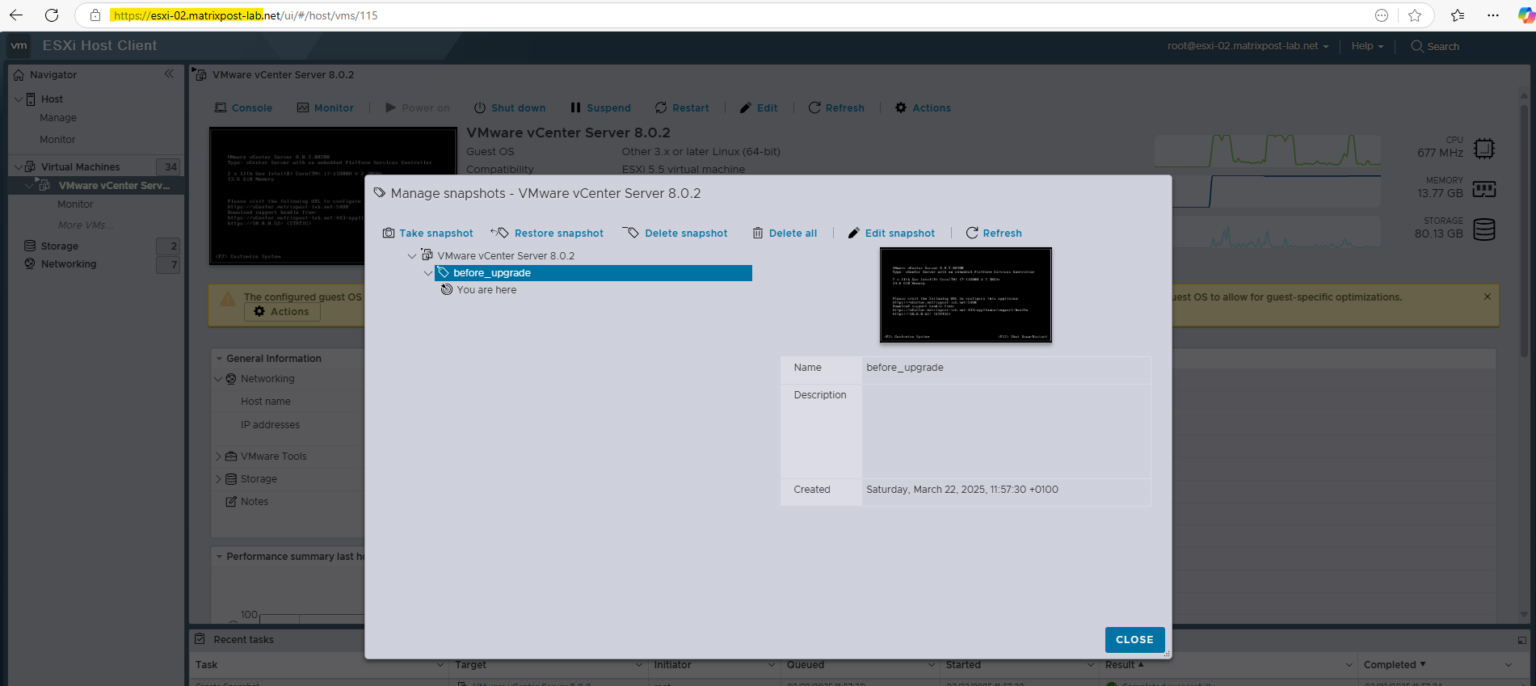Open the VM Console
Viewport: 1536px width, 686px height.
243,107
